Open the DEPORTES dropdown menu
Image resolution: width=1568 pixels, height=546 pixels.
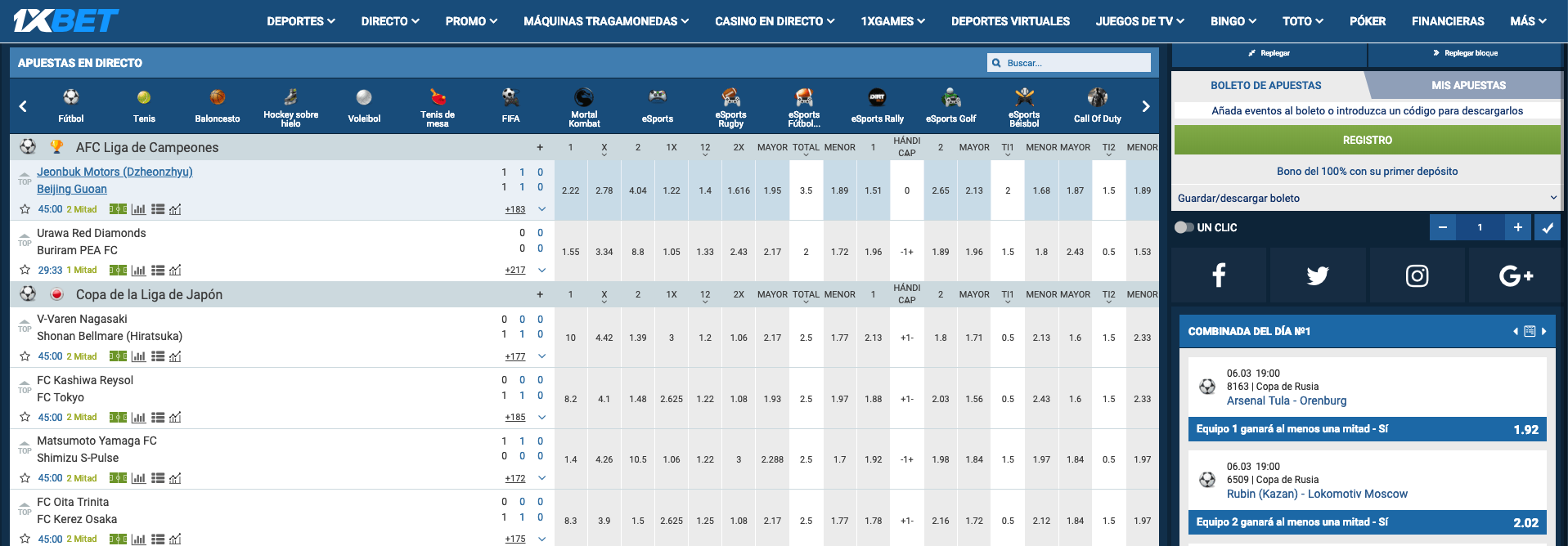(x=301, y=21)
